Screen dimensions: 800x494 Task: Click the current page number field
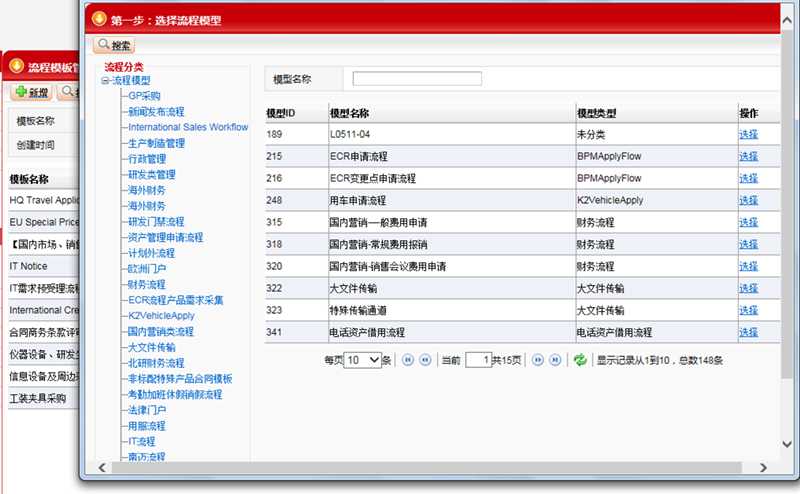pos(479,360)
